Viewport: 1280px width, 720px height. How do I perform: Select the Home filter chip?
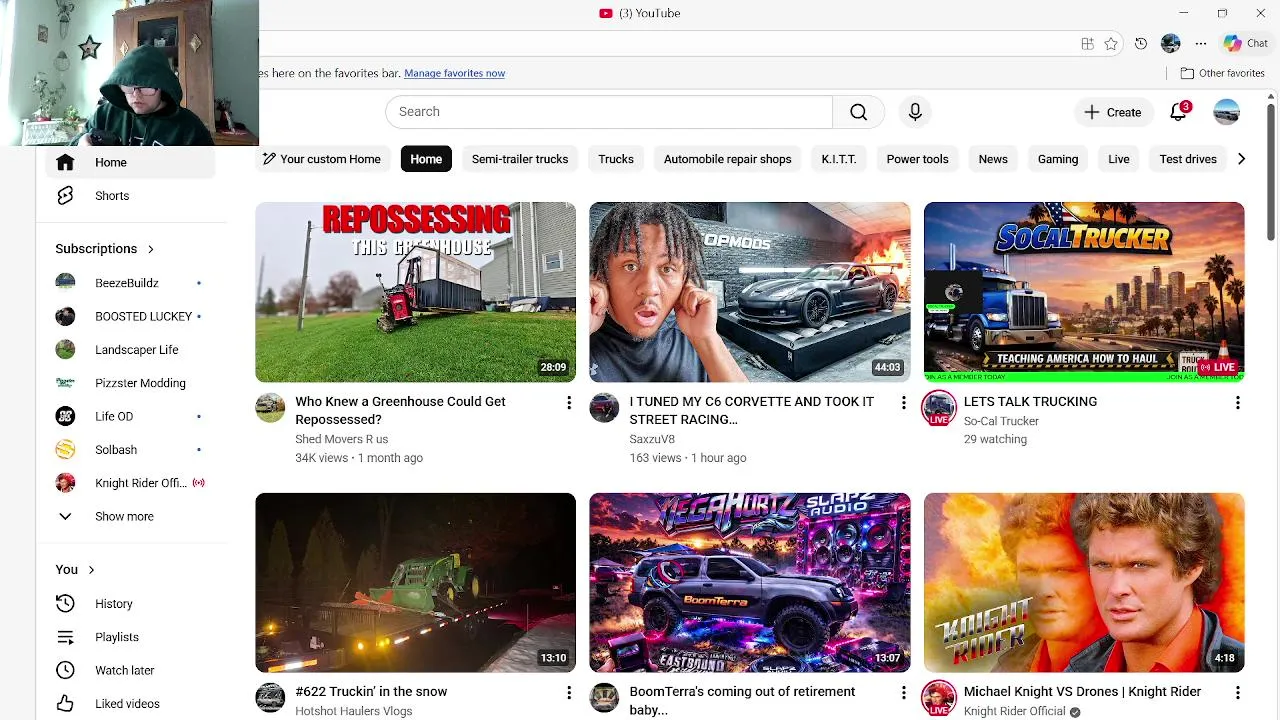426,159
